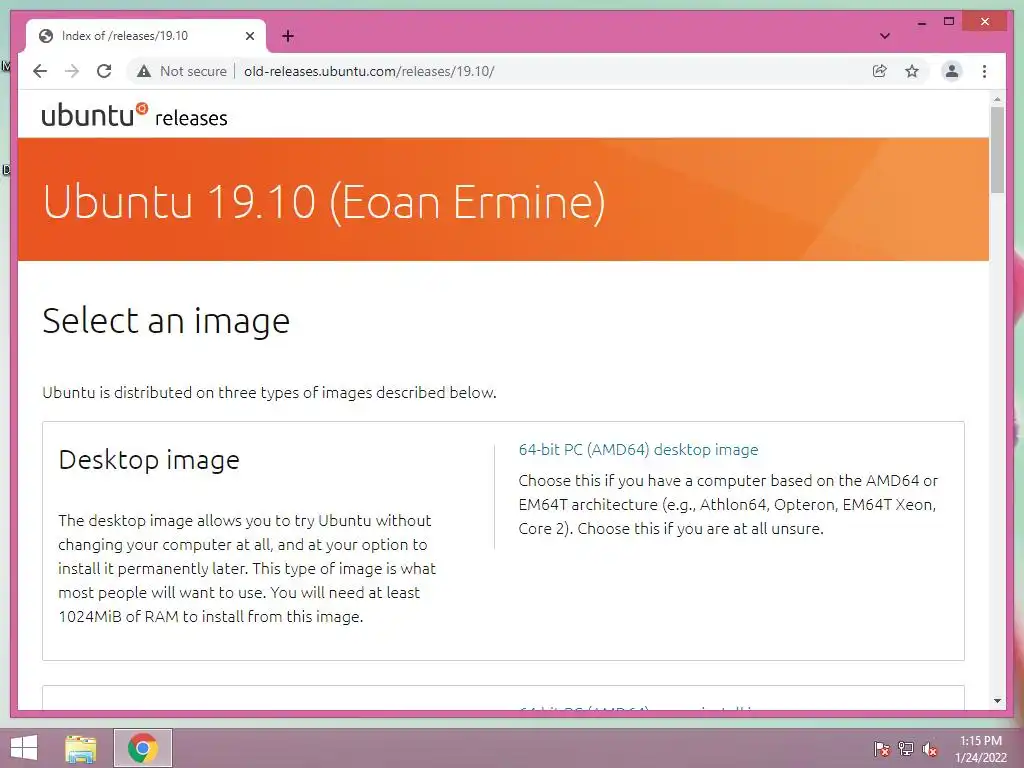Click the ubuntu releases logo
The image size is (1024, 768).
click(x=135, y=115)
